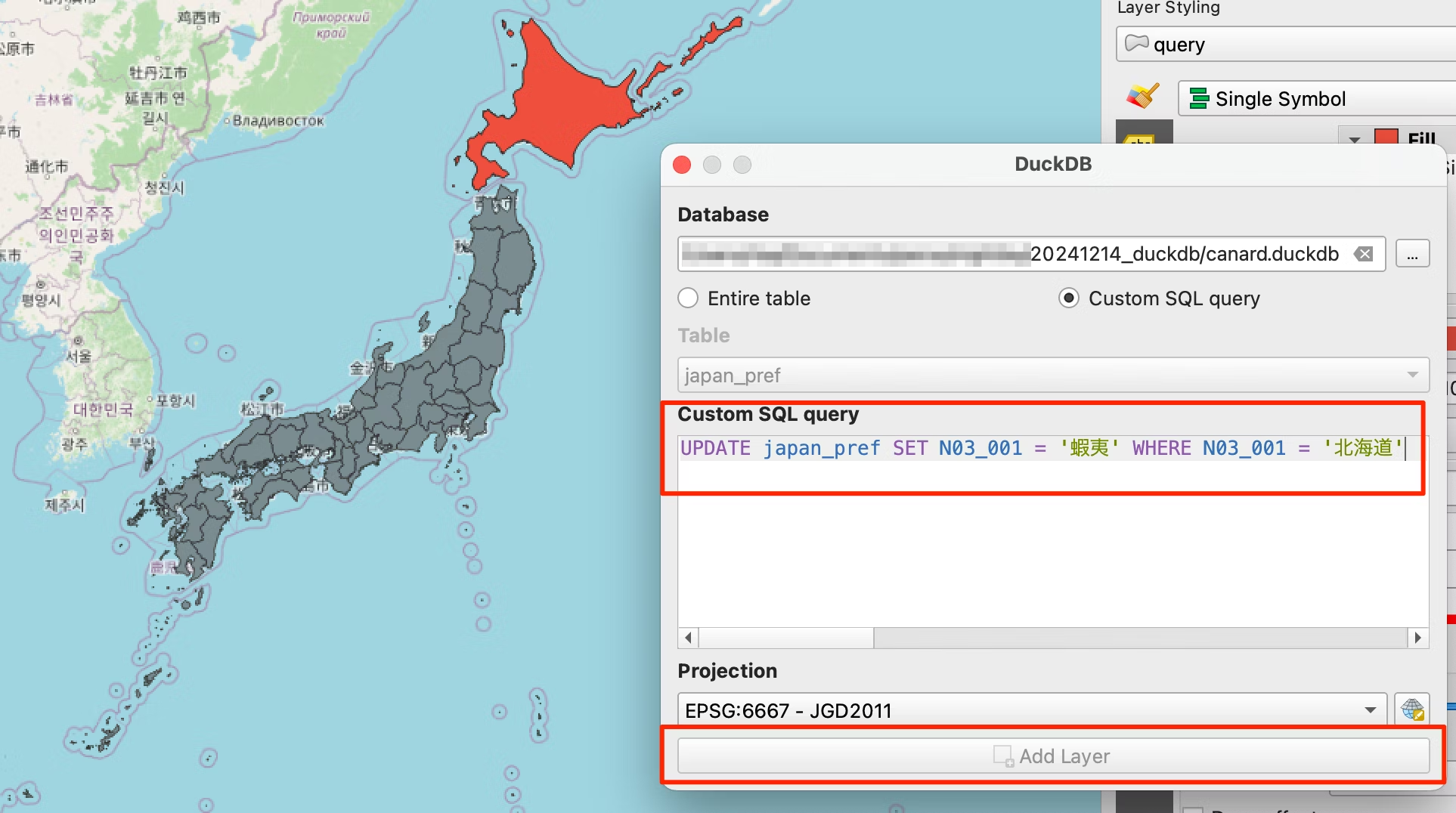Open the japan_pref table dropdown
The width and height of the screenshot is (1456, 813).
point(1053,376)
